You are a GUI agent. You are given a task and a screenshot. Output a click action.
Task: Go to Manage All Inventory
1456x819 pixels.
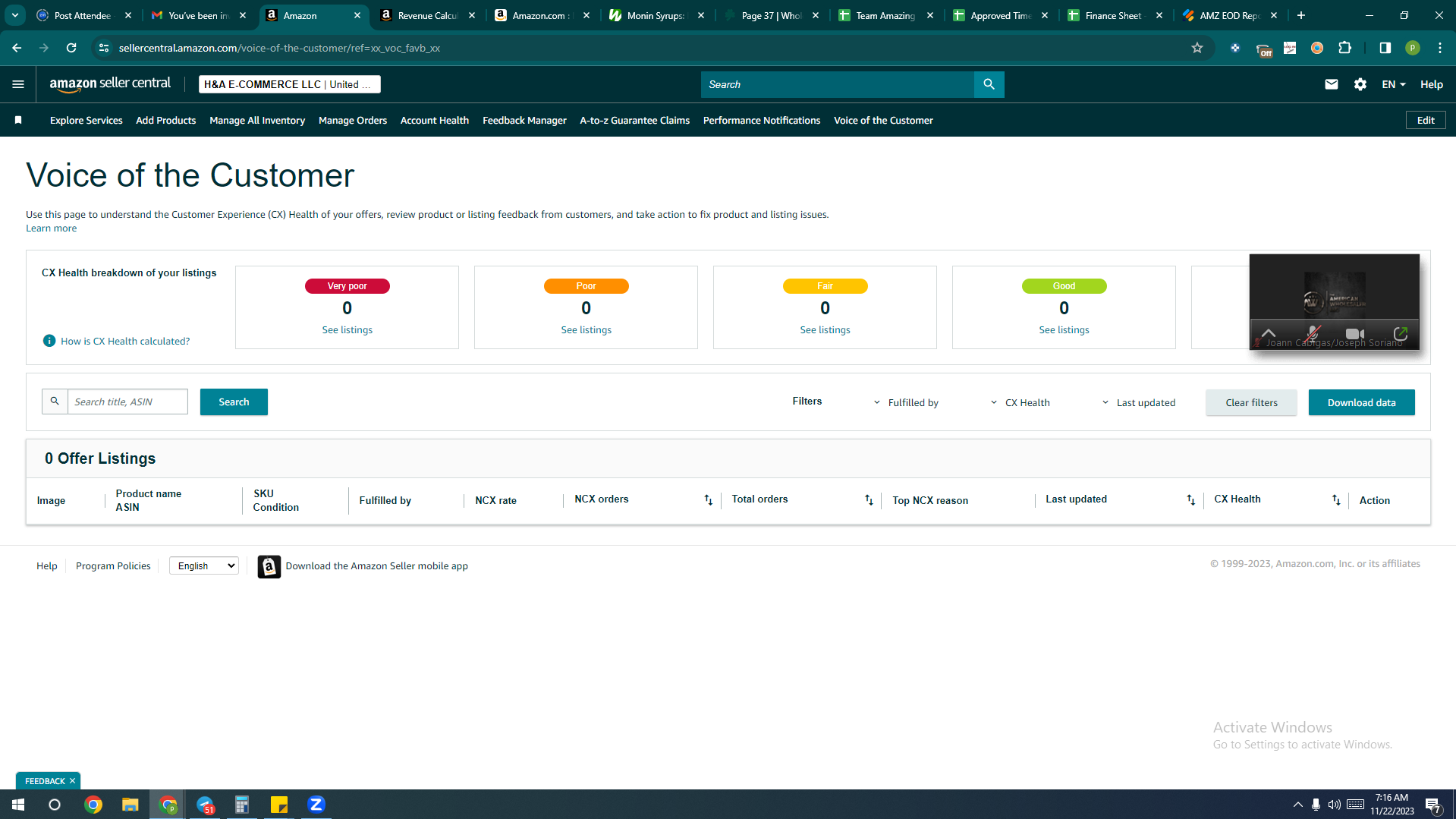click(x=257, y=120)
